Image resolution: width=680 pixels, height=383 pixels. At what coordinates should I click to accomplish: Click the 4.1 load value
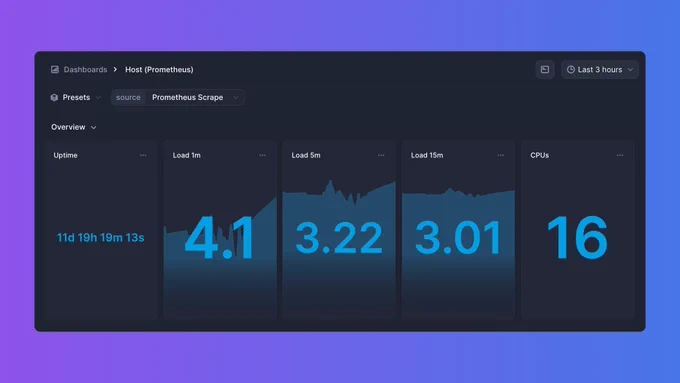pyautogui.click(x=219, y=238)
